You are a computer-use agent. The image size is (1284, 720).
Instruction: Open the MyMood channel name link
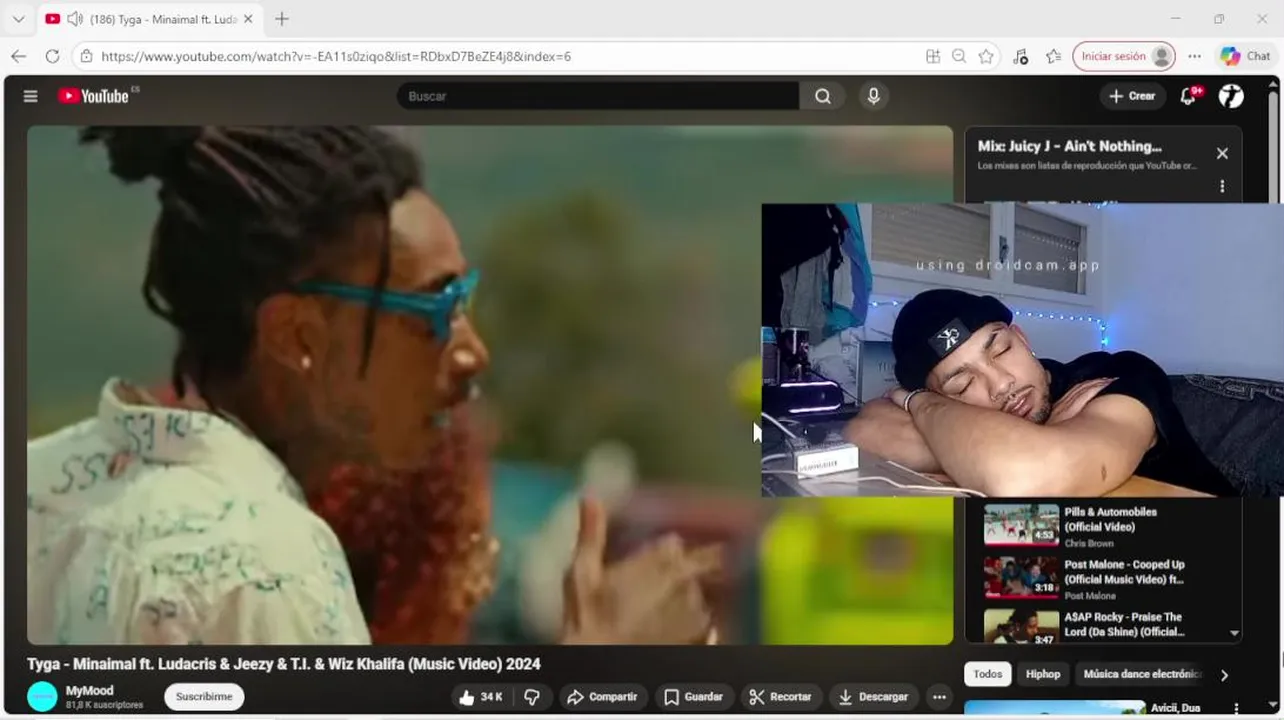(90, 691)
